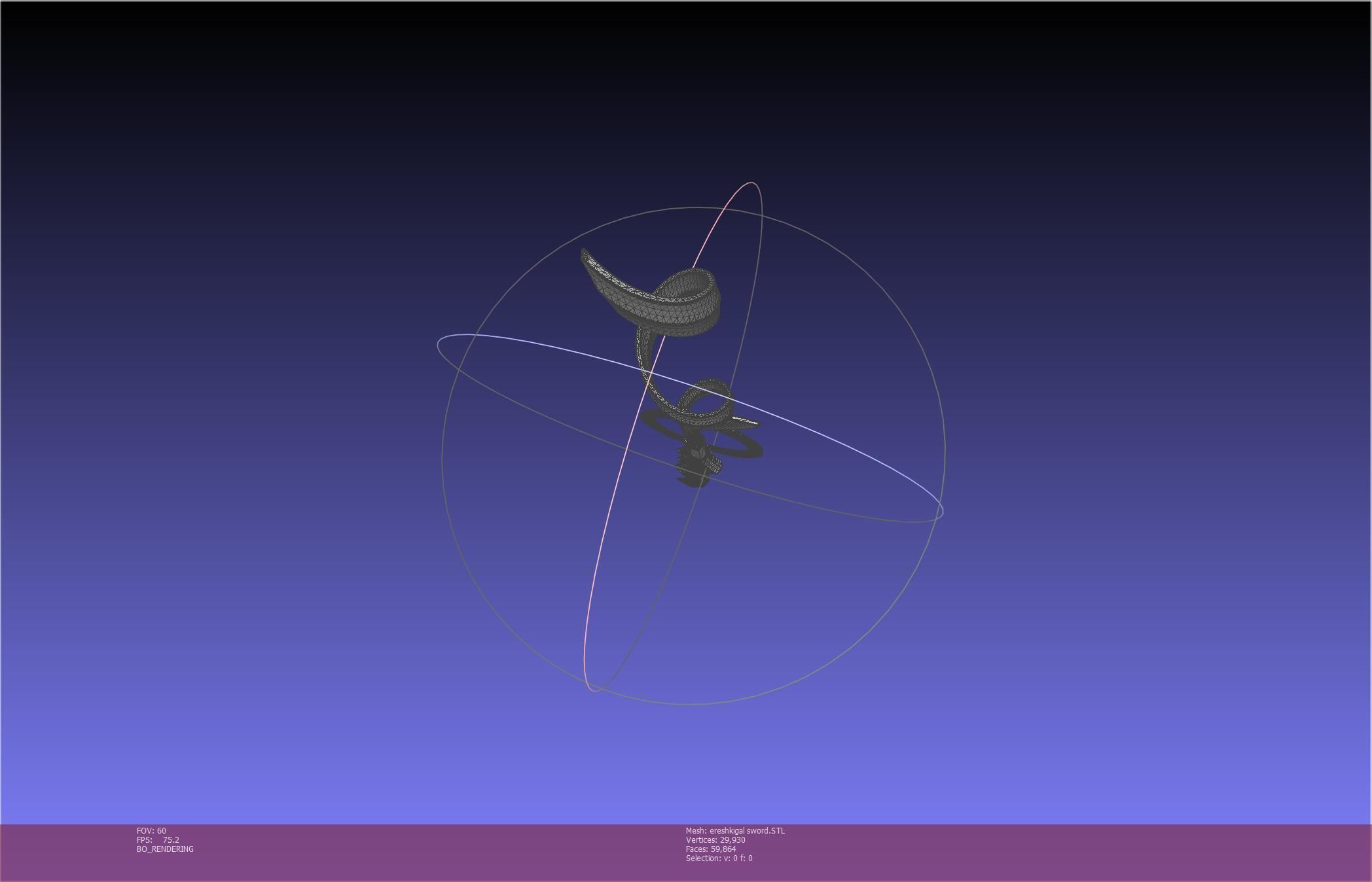1372x882 pixels.
Task: Click the FOV: 60 readout
Action: 151,831
